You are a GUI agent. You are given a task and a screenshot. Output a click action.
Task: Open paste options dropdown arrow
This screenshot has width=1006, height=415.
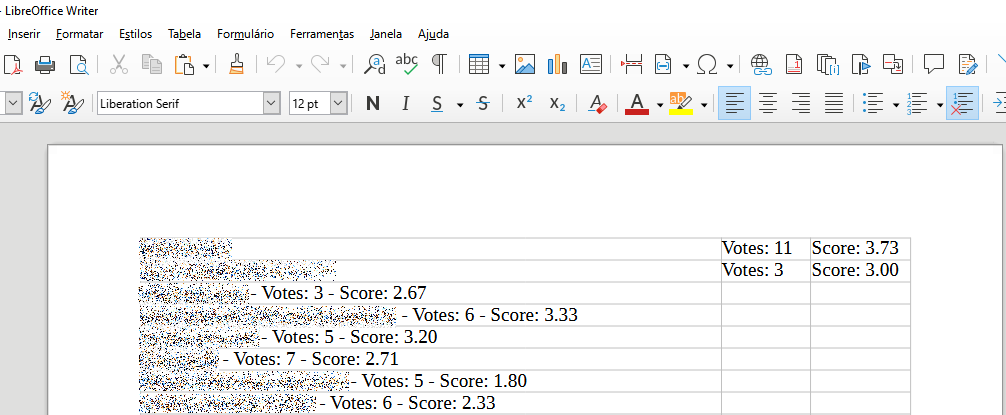point(206,65)
